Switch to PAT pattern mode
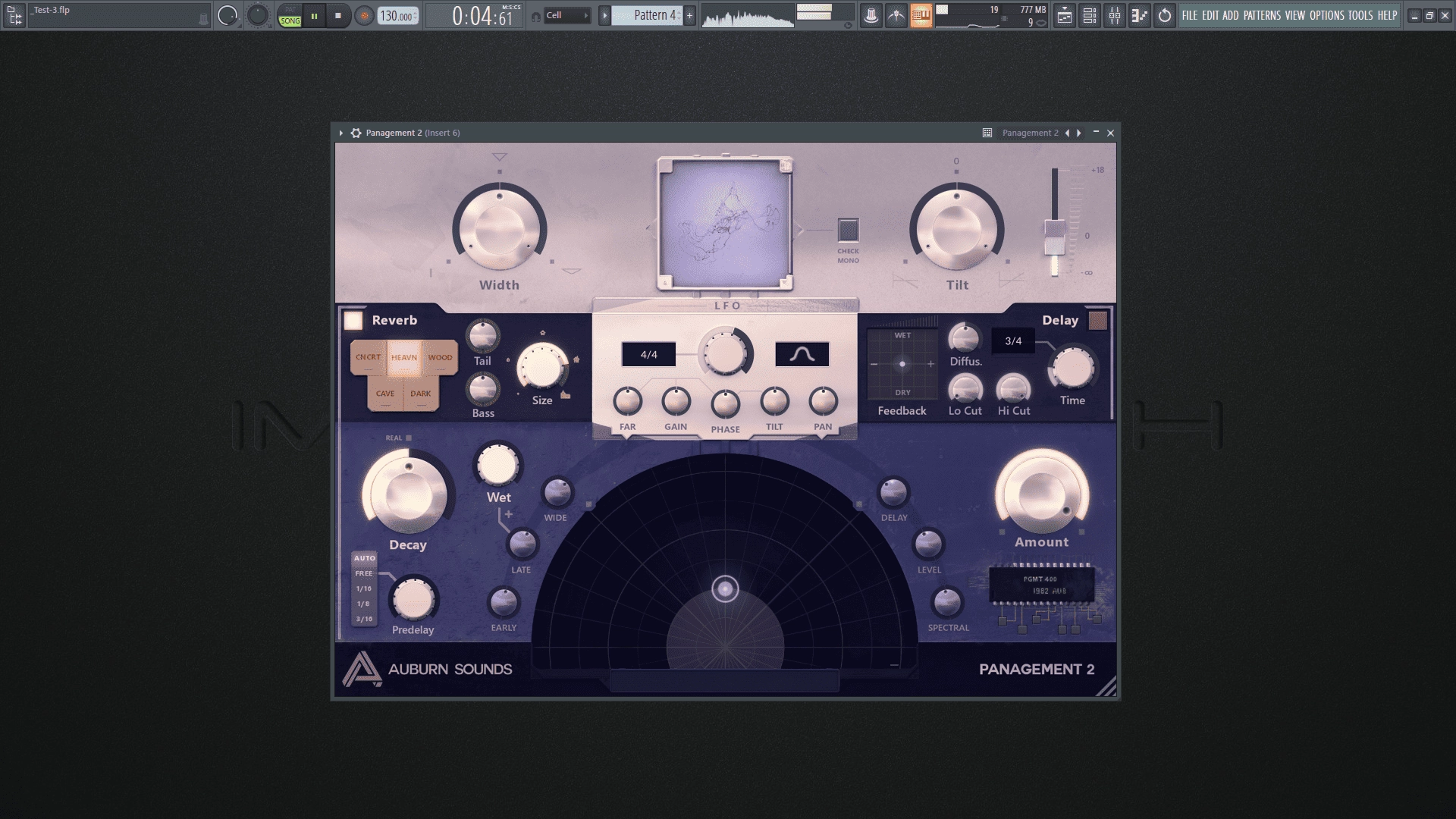The height and width of the screenshot is (819, 1456). 290,10
